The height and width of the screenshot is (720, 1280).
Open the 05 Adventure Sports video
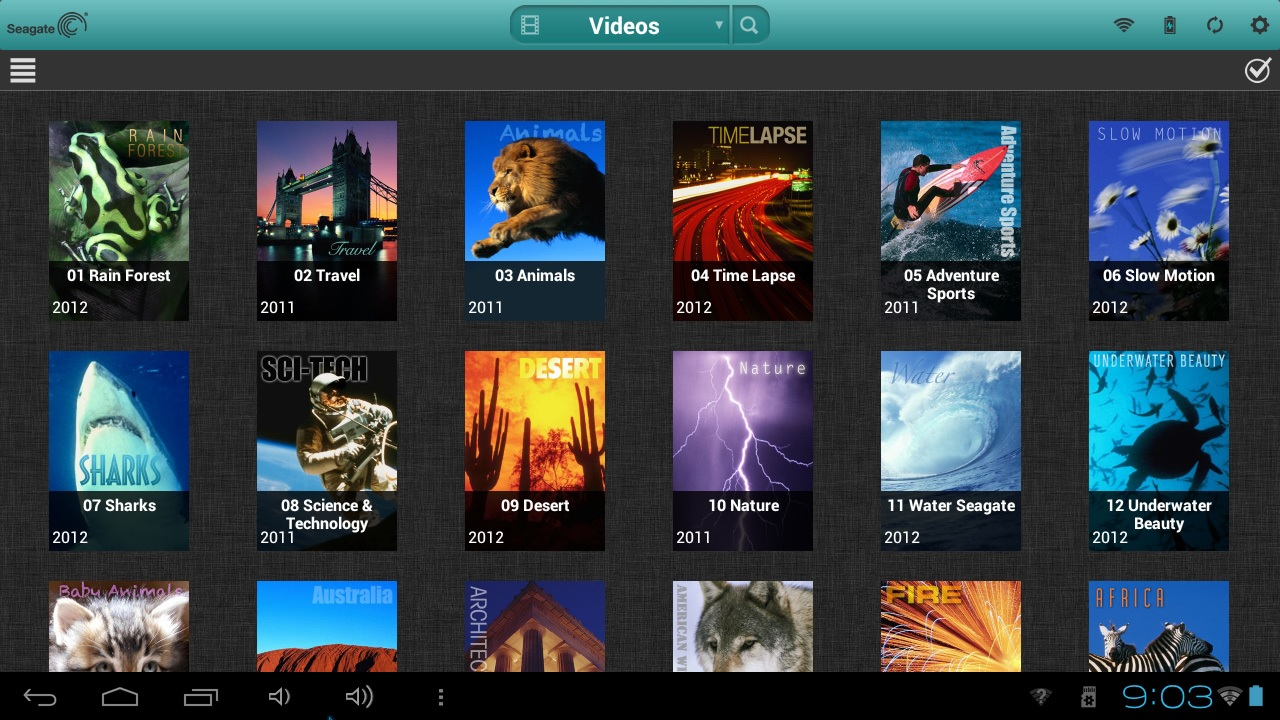(x=951, y=221)
